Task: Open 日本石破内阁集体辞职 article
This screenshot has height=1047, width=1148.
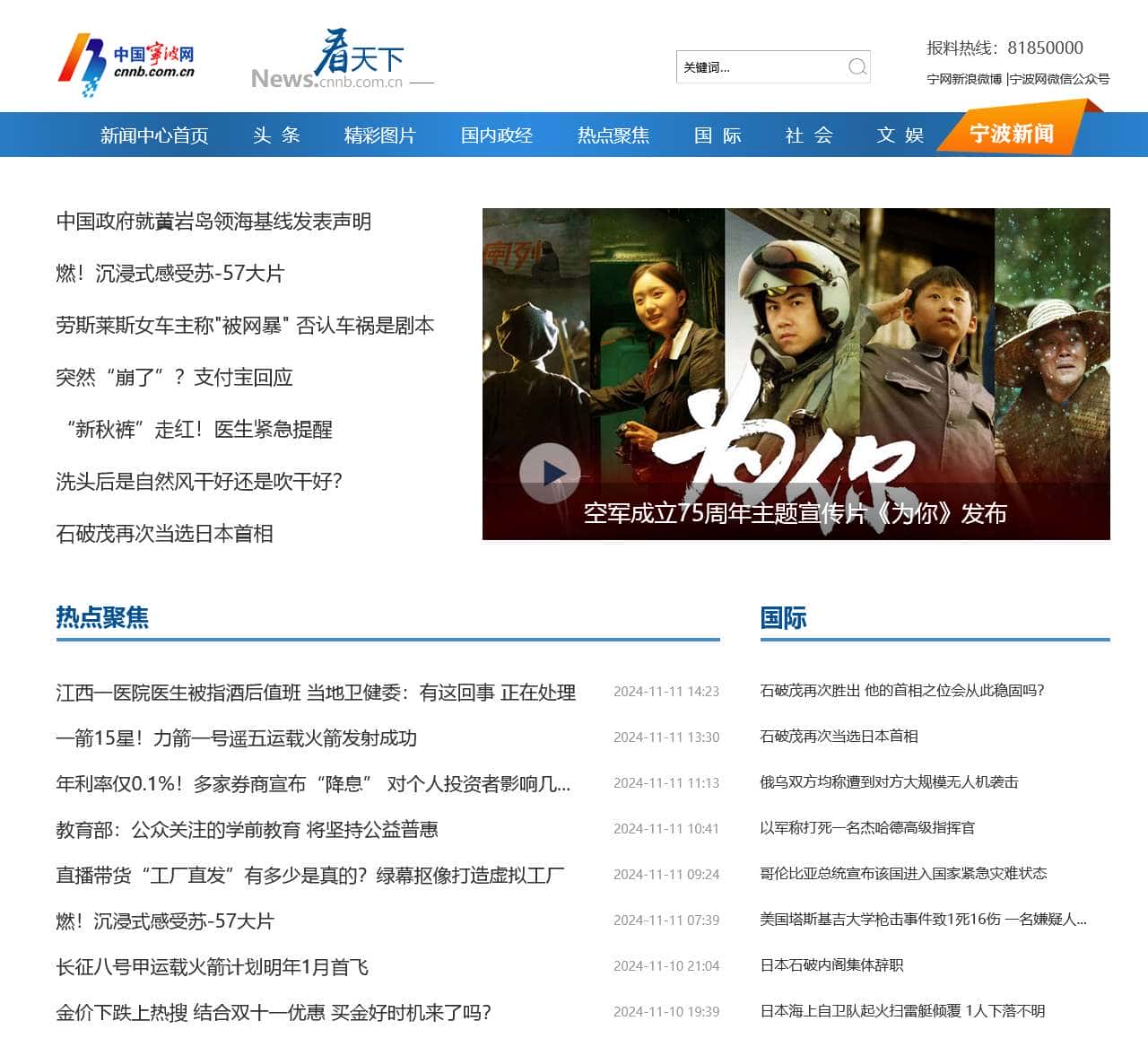Action: (x=831, y=965)
